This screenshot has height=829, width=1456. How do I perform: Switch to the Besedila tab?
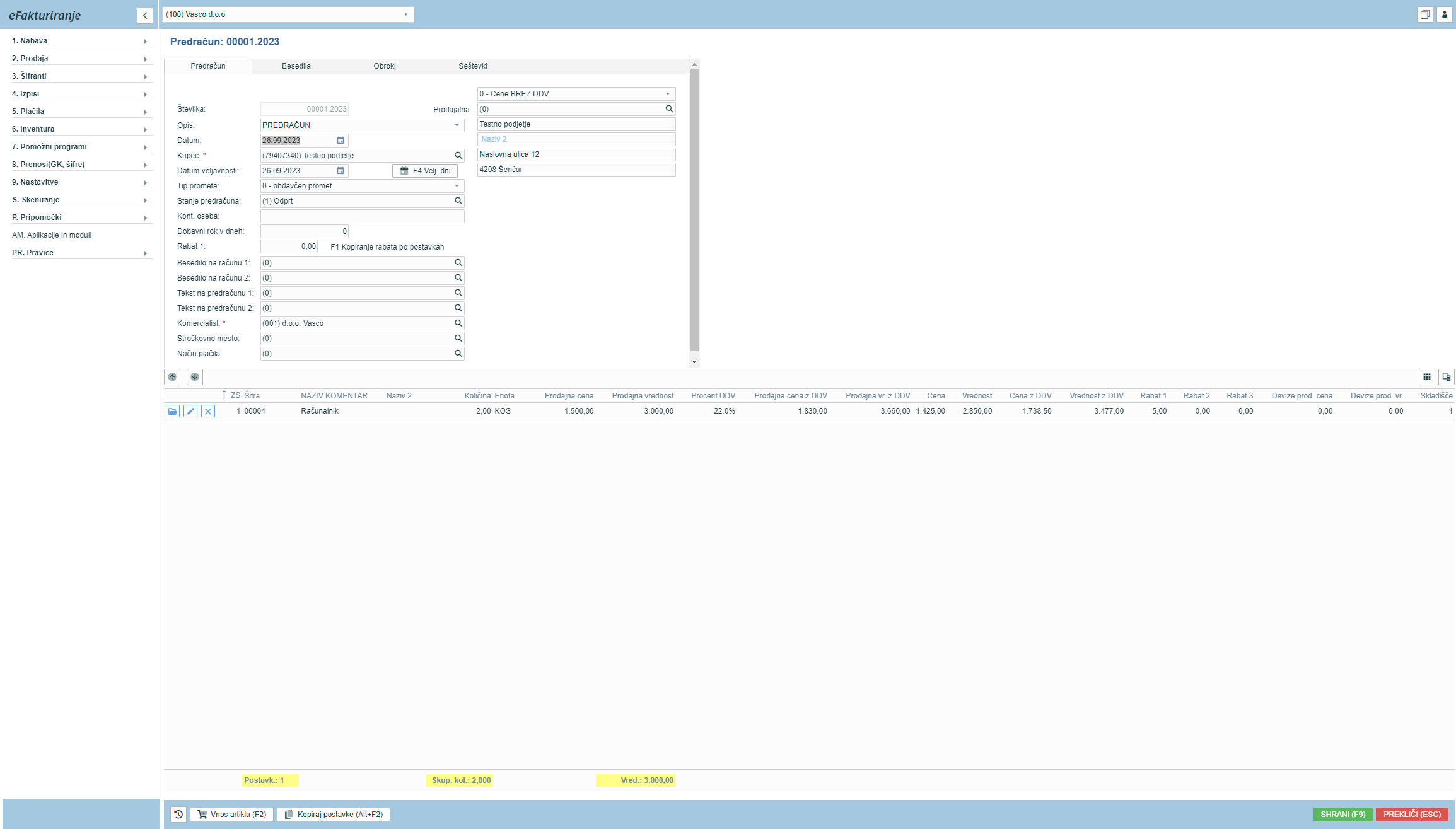[296, 66]
